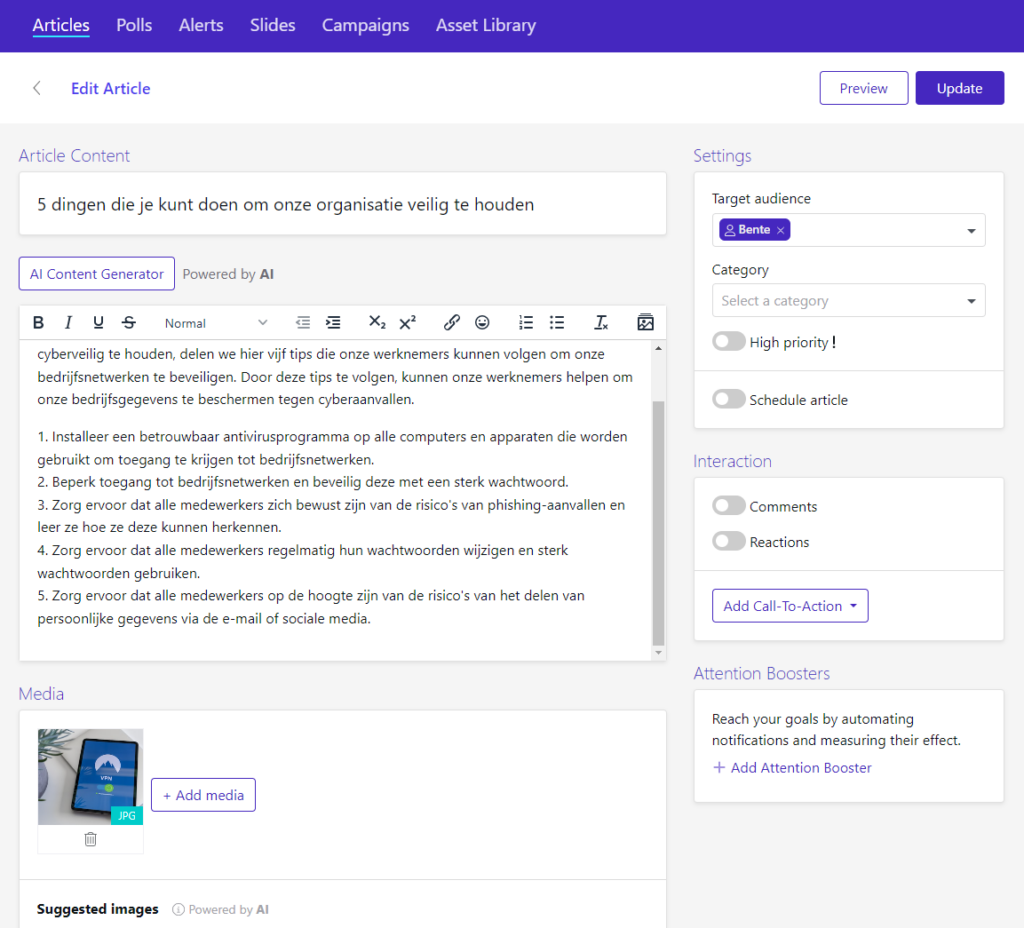Delete the uploaded JPG with trash icon
1024x928 pixels.
tap(90, 839)
